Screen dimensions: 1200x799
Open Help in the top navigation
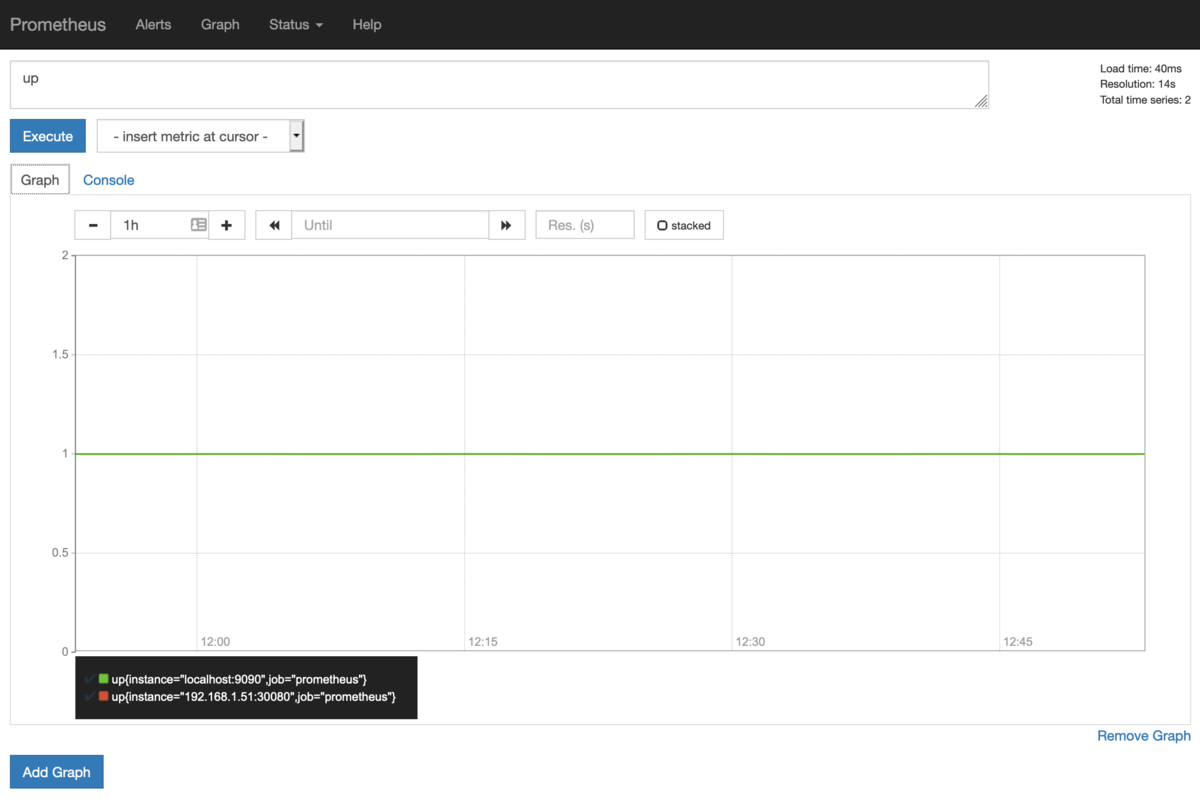point(367,25)
